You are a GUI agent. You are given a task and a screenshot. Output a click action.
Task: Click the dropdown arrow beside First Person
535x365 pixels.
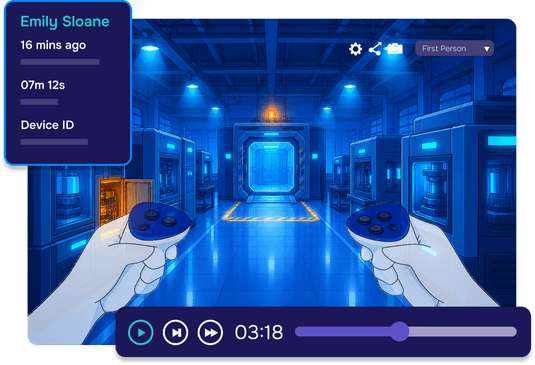pos(487,49)
